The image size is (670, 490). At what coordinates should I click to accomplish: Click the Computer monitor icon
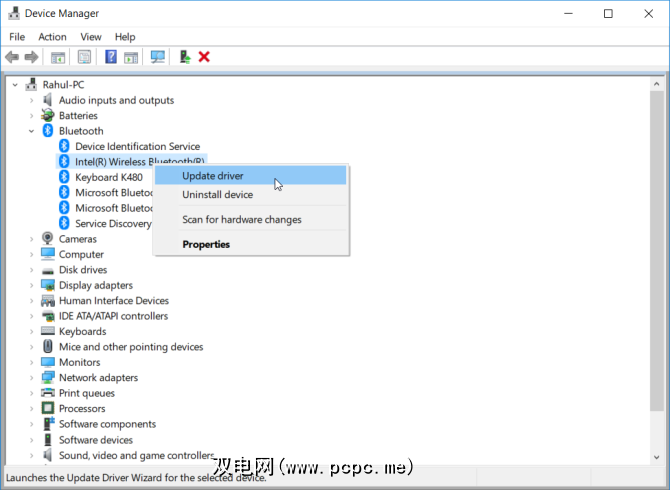[x=47, y=254]
